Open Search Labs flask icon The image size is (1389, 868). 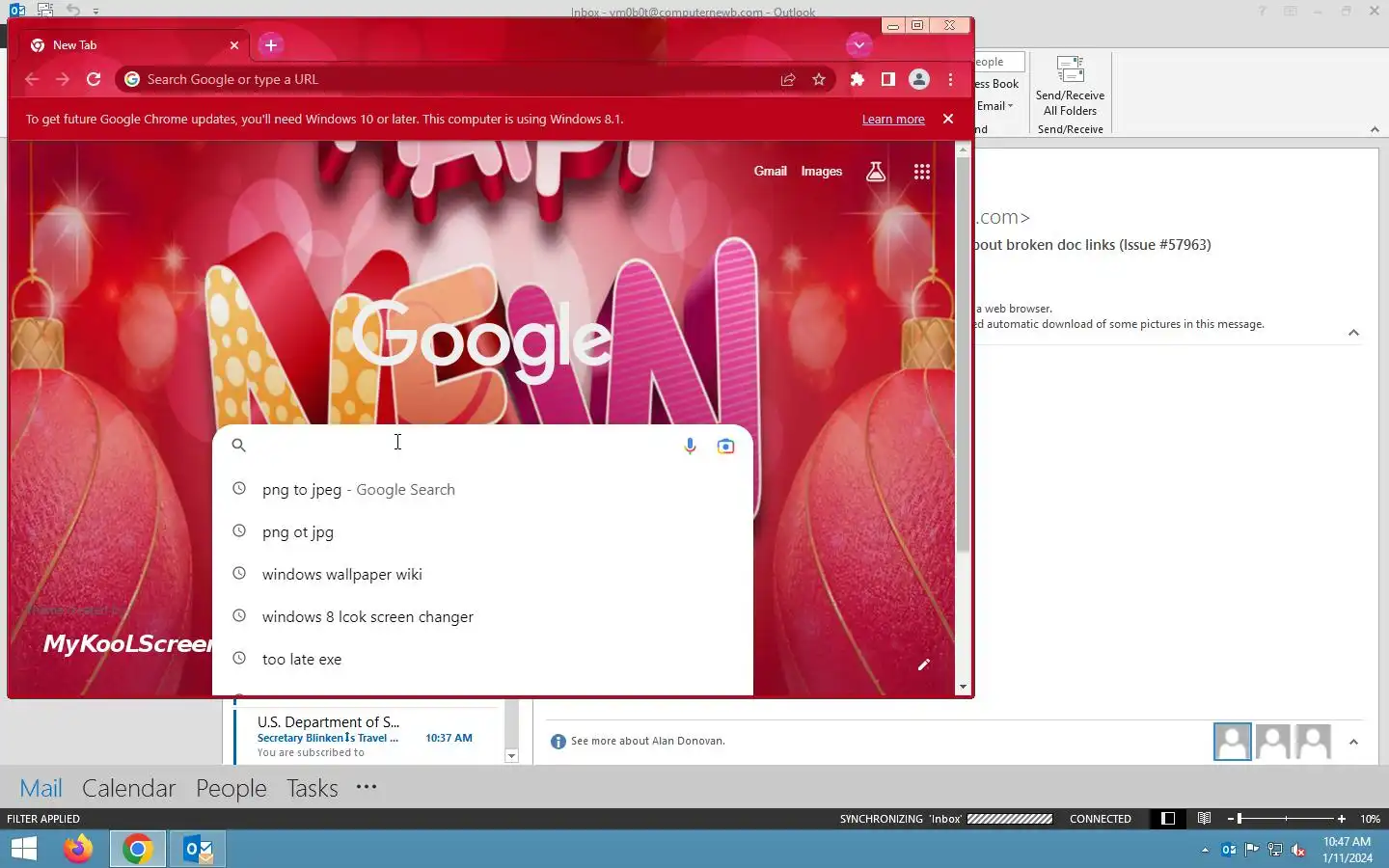(x=876, y=172)
